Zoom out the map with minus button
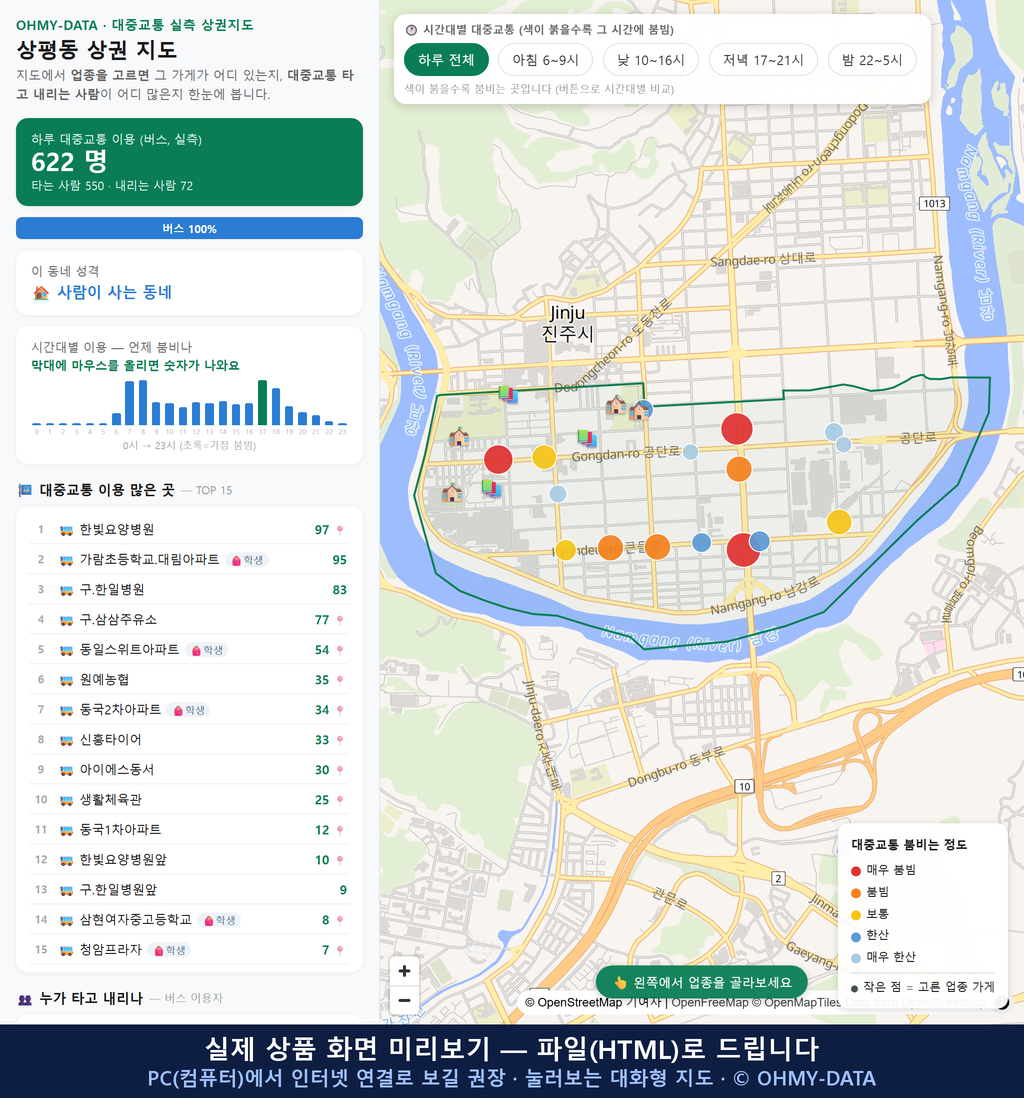Screen dimensions: 1024x1098 404,1000
